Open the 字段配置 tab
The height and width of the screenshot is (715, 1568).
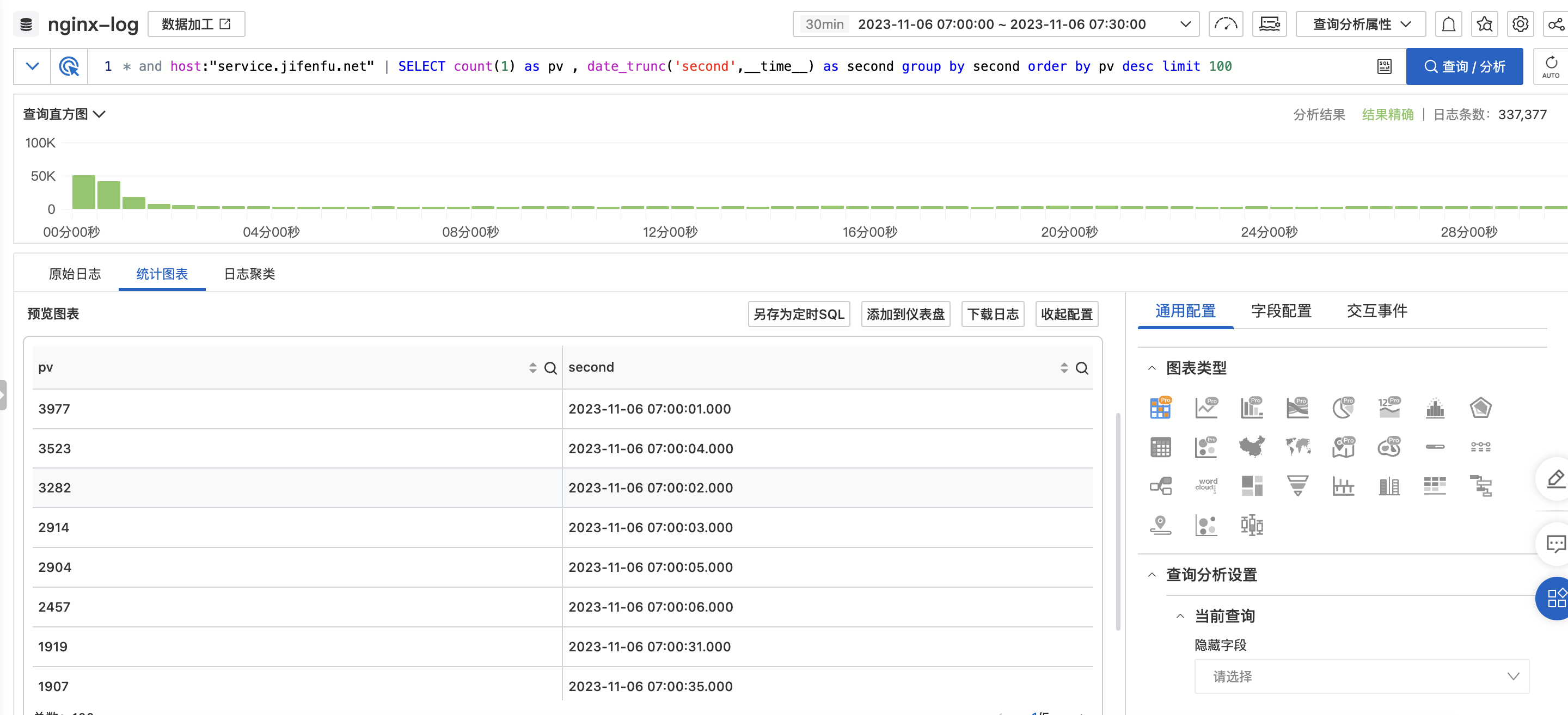pos(1281,311)
